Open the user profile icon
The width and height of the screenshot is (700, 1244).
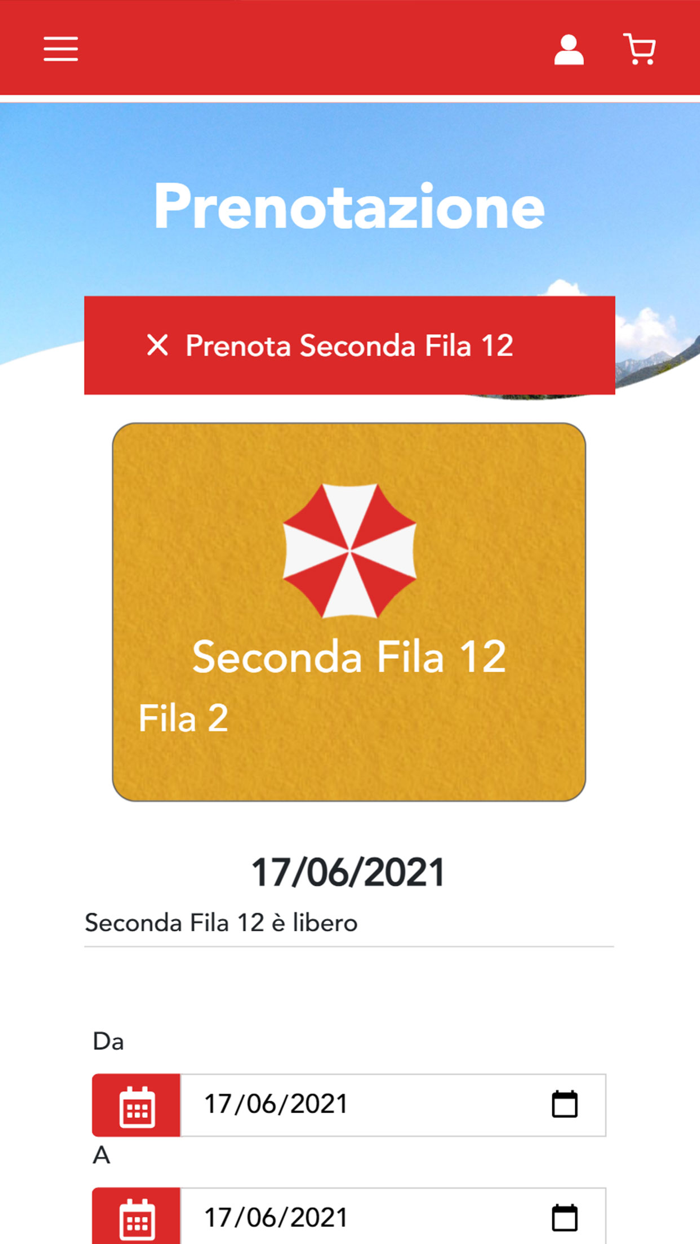pyautogui.click(x=569, y=49)
